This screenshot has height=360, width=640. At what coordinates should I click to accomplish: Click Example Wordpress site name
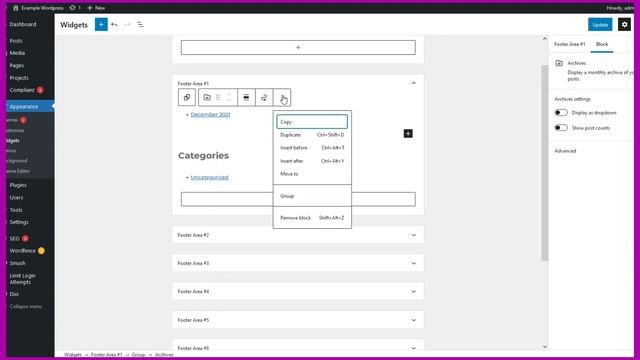(42, 8)
